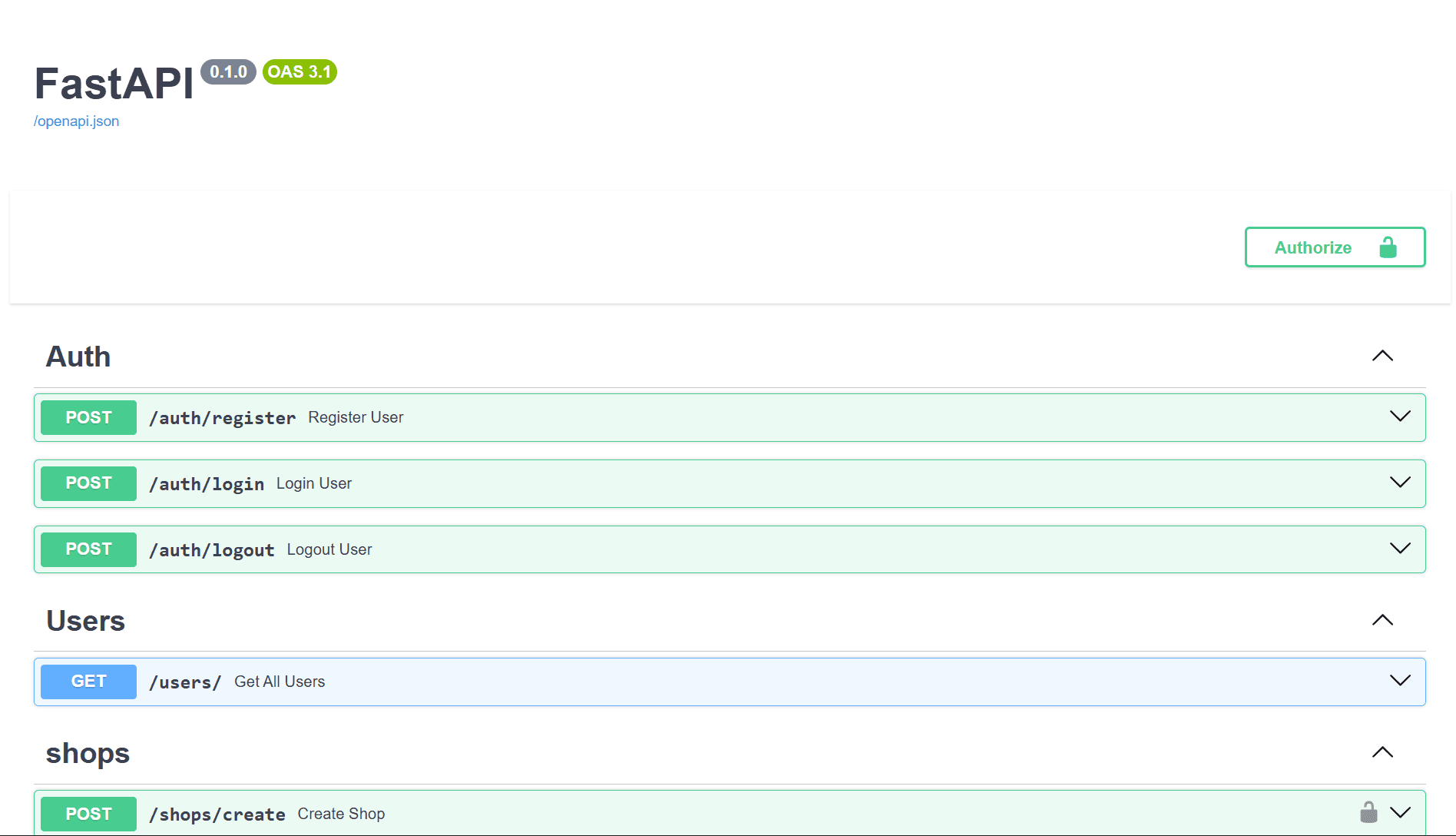
Task: Select the POST badge for /auth/login
Action: [88, 483]
